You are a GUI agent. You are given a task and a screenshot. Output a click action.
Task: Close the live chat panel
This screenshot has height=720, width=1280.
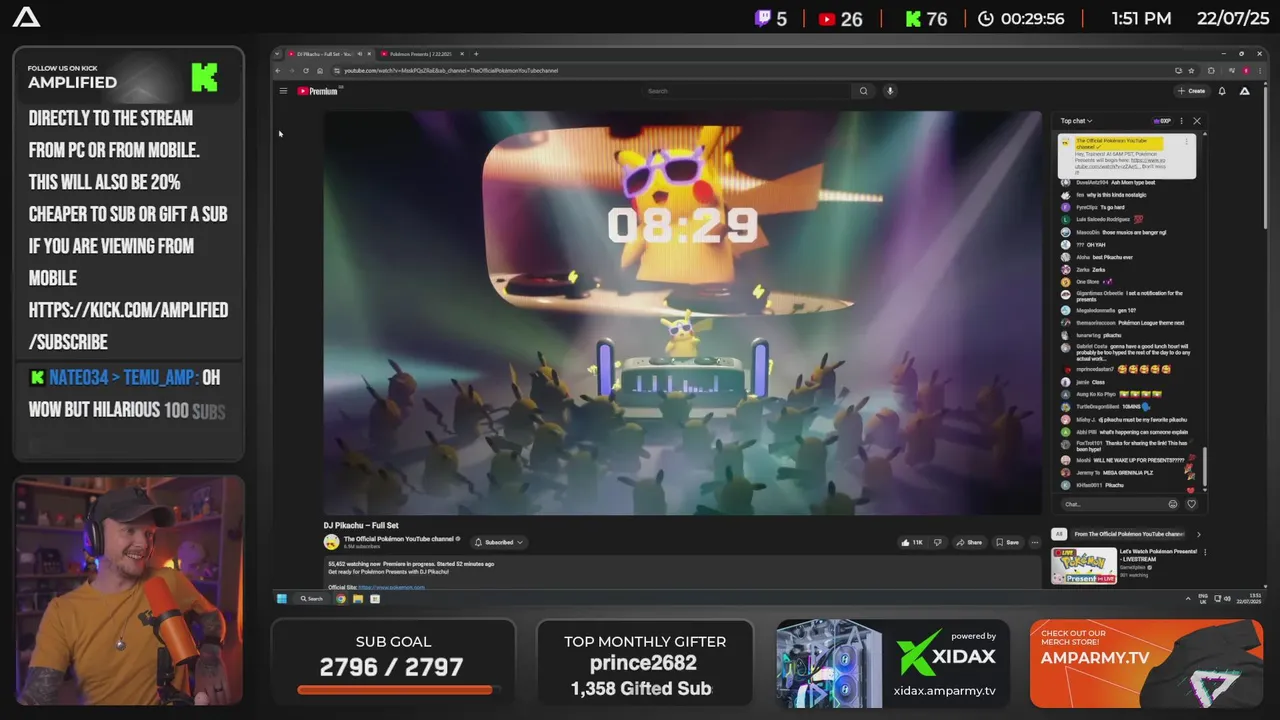1197,121
